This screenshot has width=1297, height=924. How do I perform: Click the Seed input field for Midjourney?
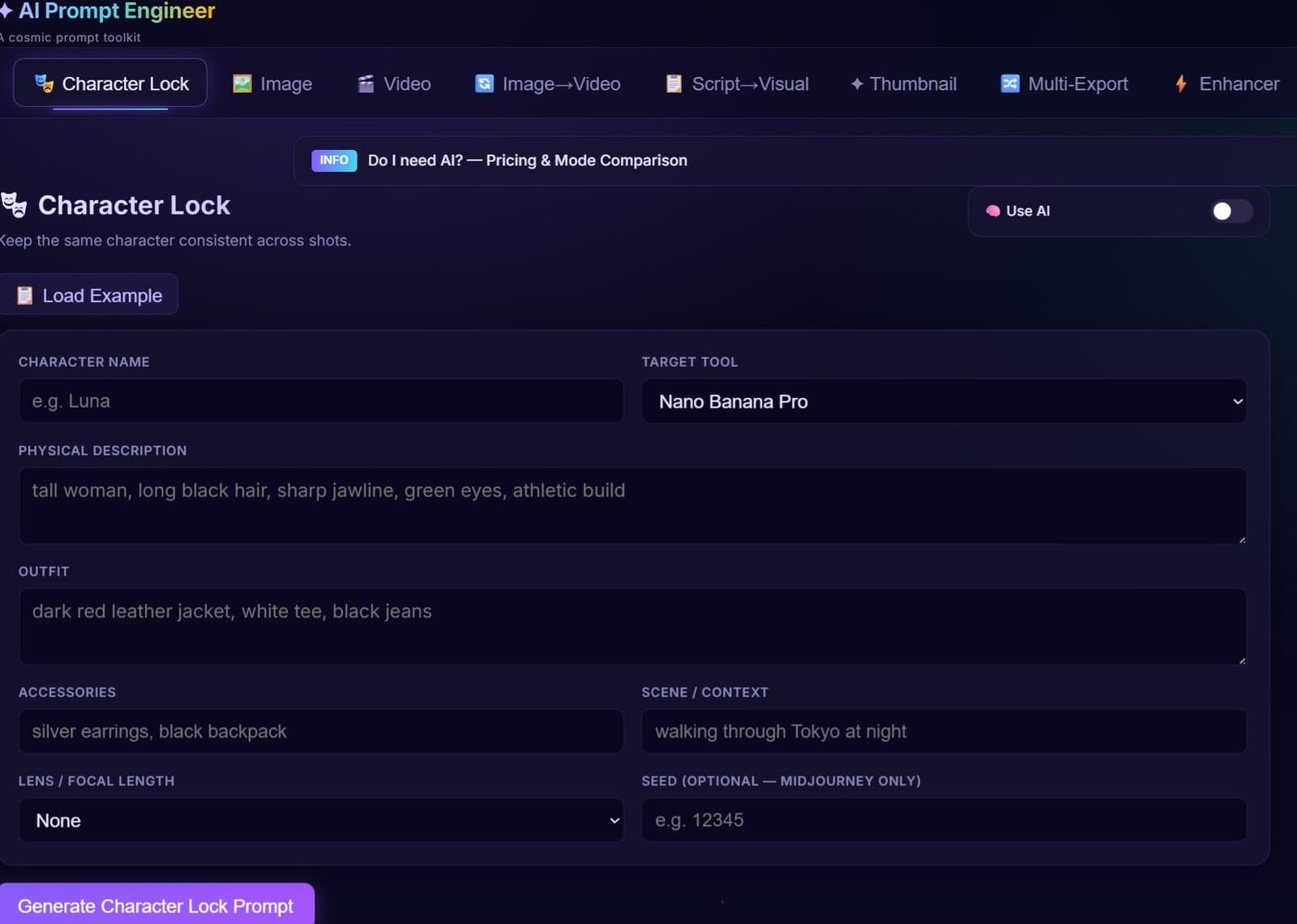point(944,820)
